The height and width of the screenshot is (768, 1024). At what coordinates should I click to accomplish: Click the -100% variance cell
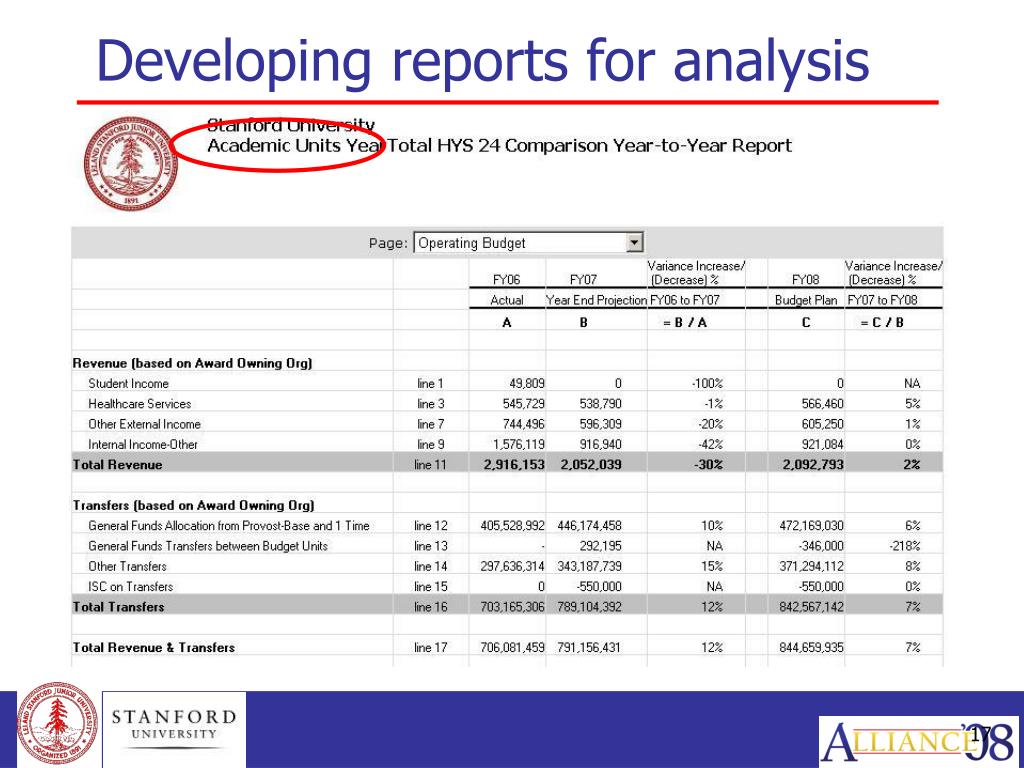pyautogui.click(x=707, y=384)
